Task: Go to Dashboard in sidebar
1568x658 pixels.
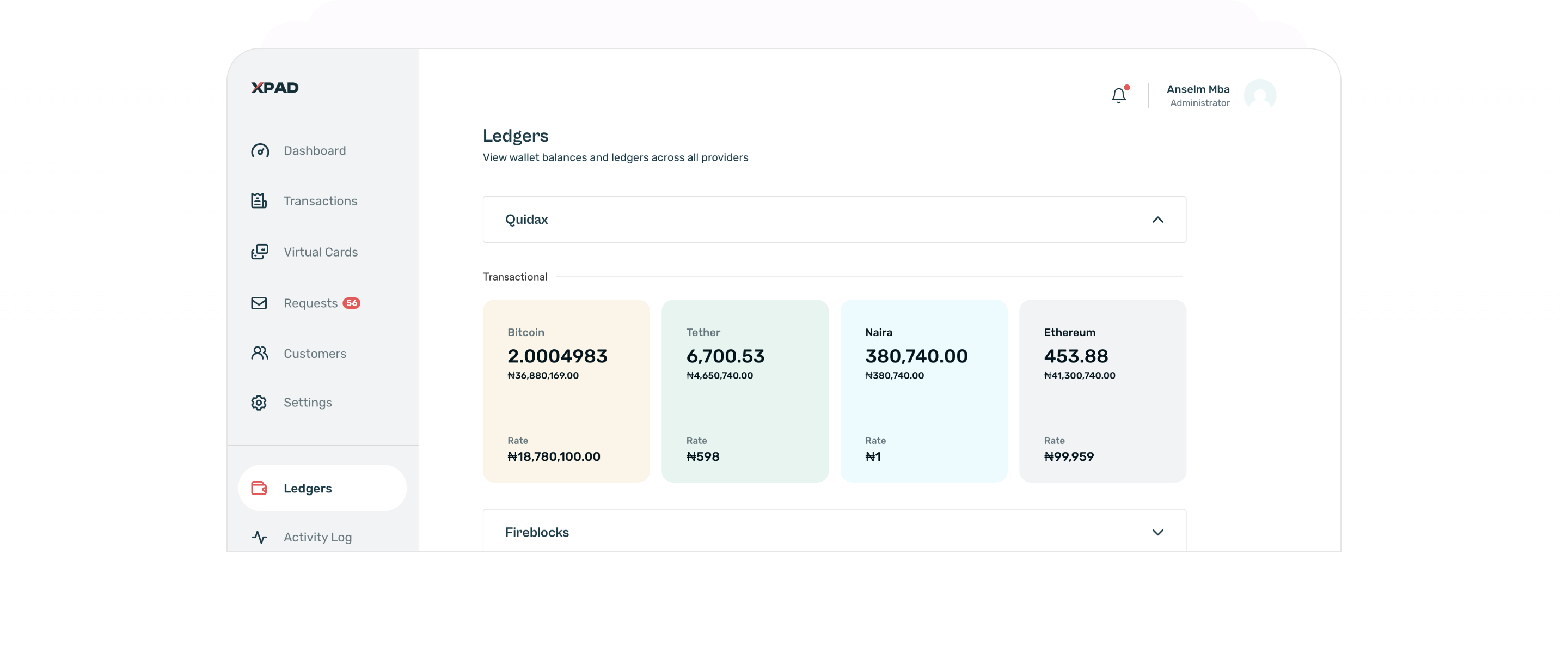Action: point(315,150)
